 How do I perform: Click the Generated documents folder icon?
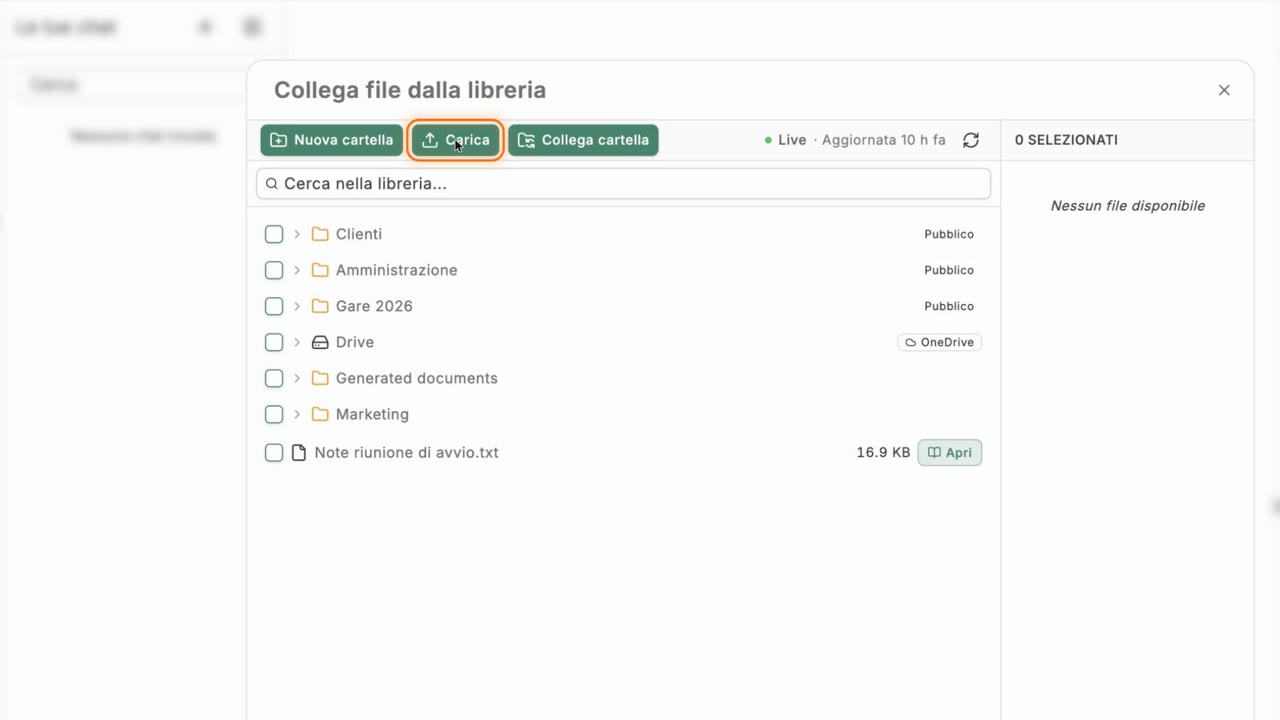coord(320,378)
